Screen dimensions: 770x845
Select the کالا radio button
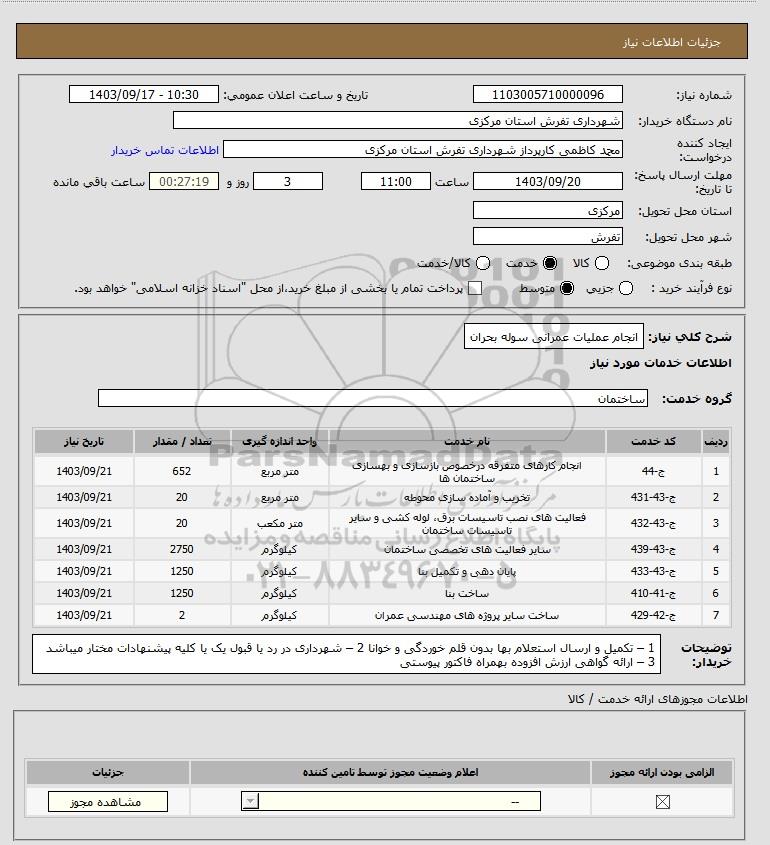click(x=602, y=263)
